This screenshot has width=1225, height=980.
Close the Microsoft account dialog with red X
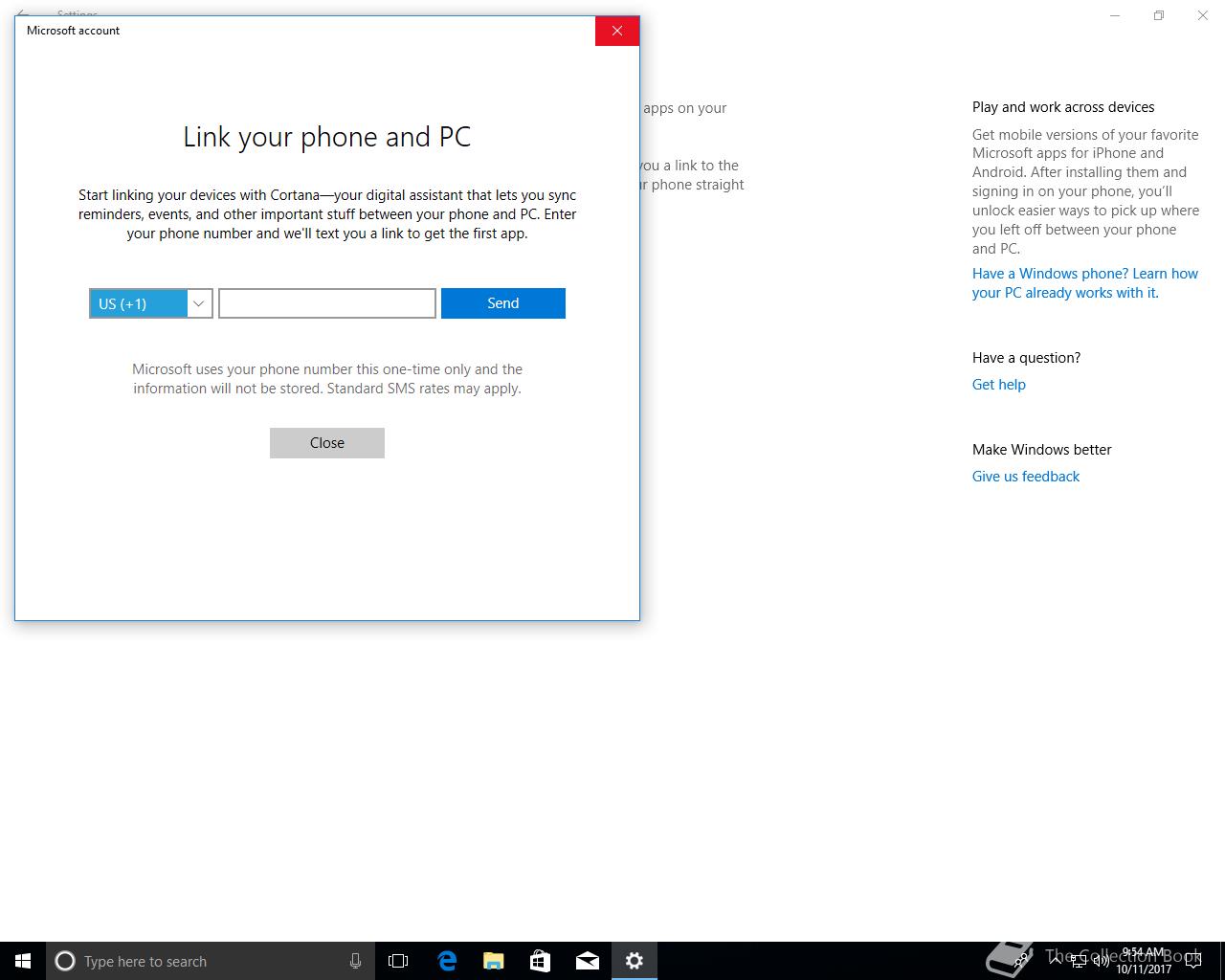[x=617, y=31]
